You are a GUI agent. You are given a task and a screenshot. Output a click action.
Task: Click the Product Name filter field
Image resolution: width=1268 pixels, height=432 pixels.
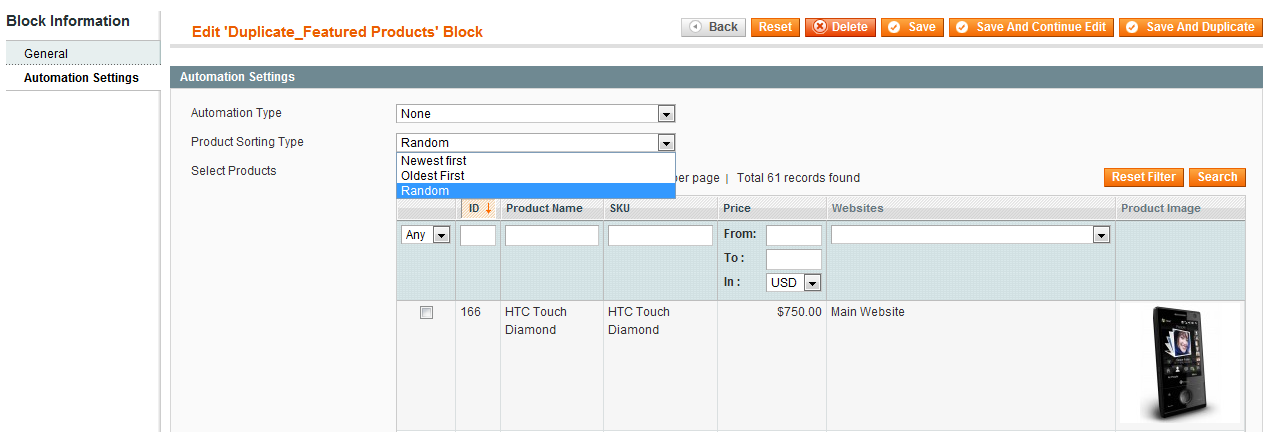[552, 235]
